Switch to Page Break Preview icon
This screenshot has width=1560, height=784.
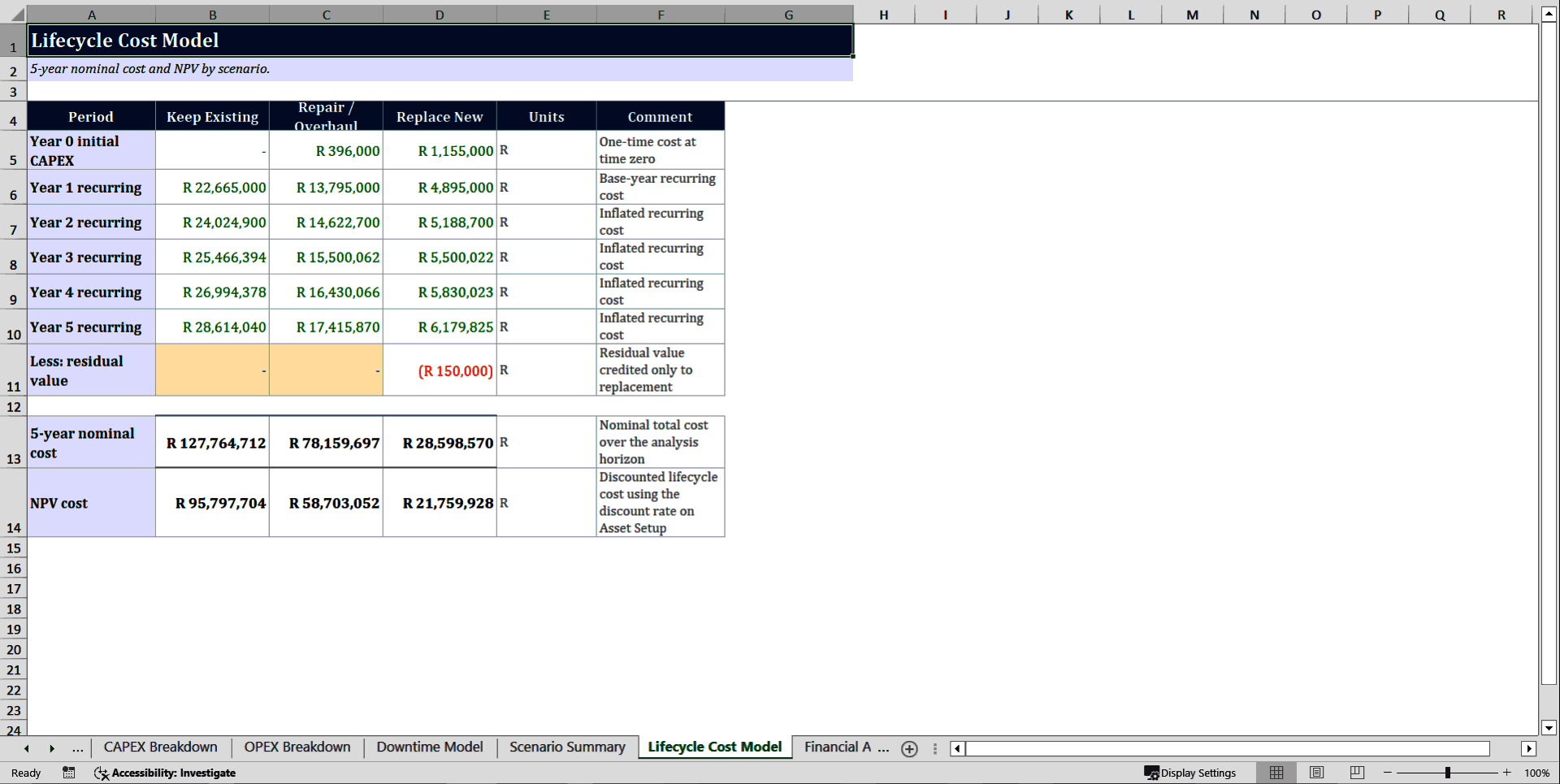(1356, 773)
